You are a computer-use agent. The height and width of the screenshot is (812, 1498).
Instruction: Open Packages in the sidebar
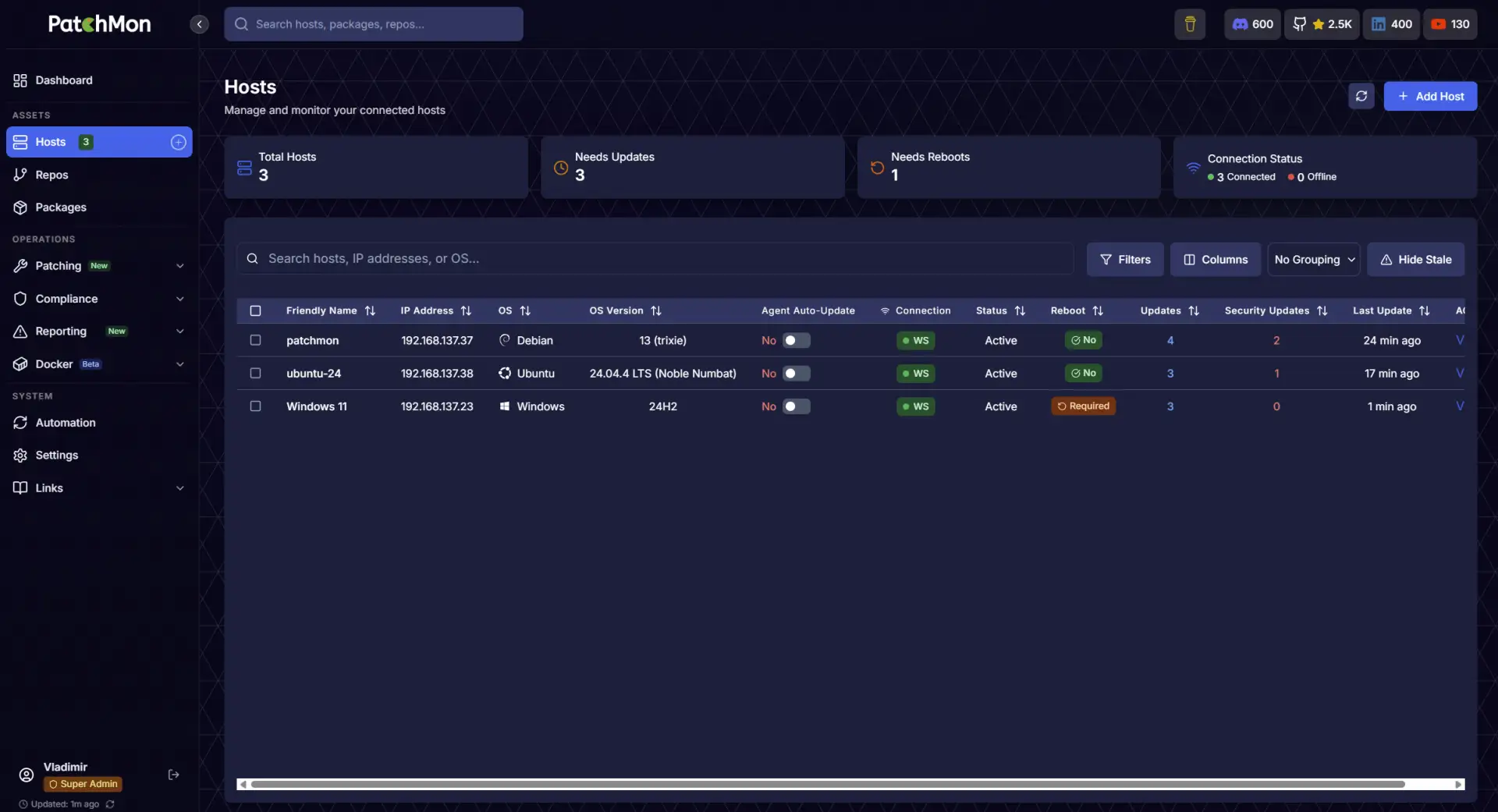click(99, 207)
